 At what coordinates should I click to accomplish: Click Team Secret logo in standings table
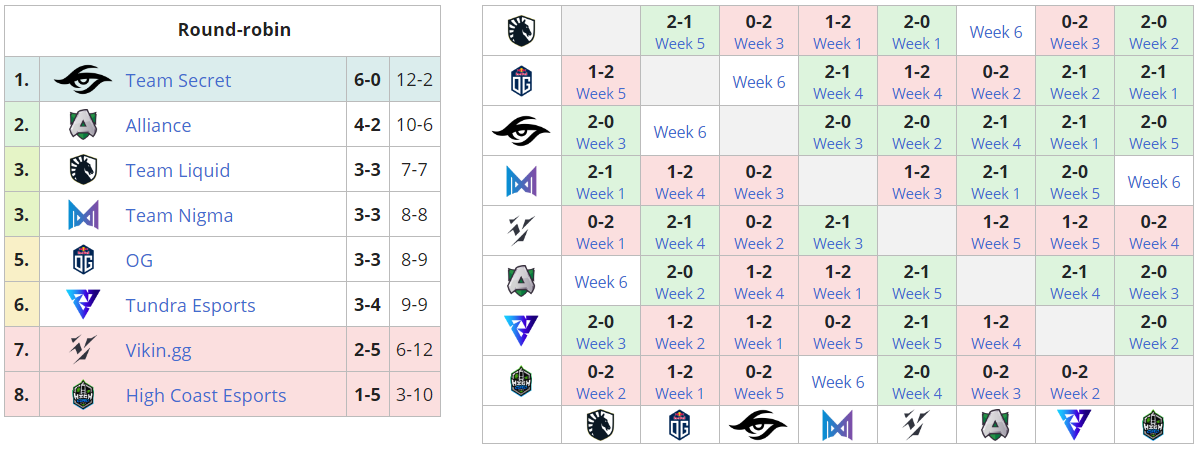pos(83,80)
